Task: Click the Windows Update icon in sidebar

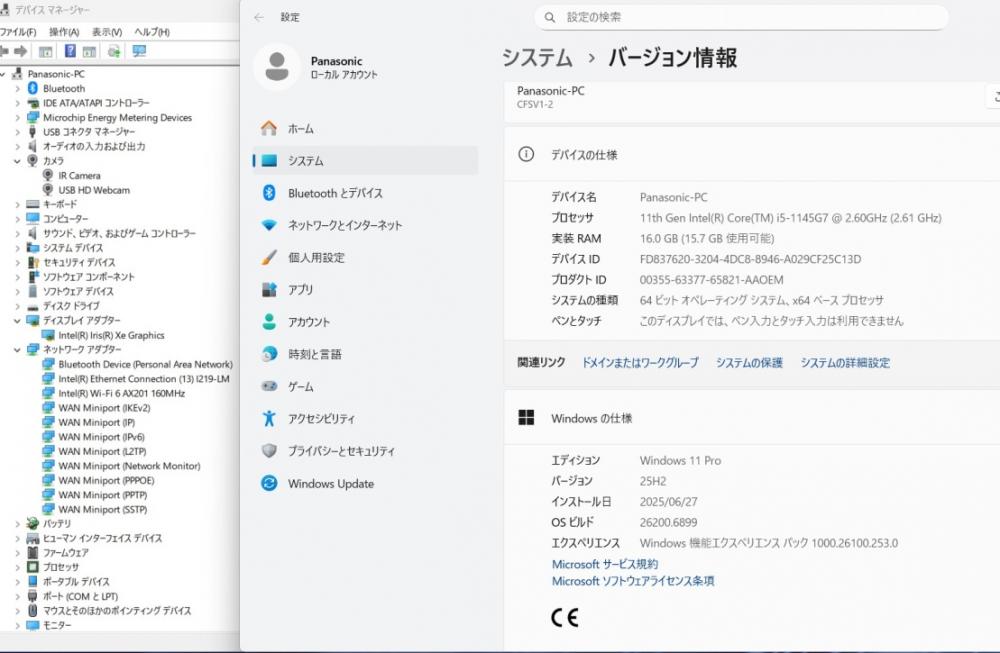Action: pyautogui.click(x=268, y=484)
